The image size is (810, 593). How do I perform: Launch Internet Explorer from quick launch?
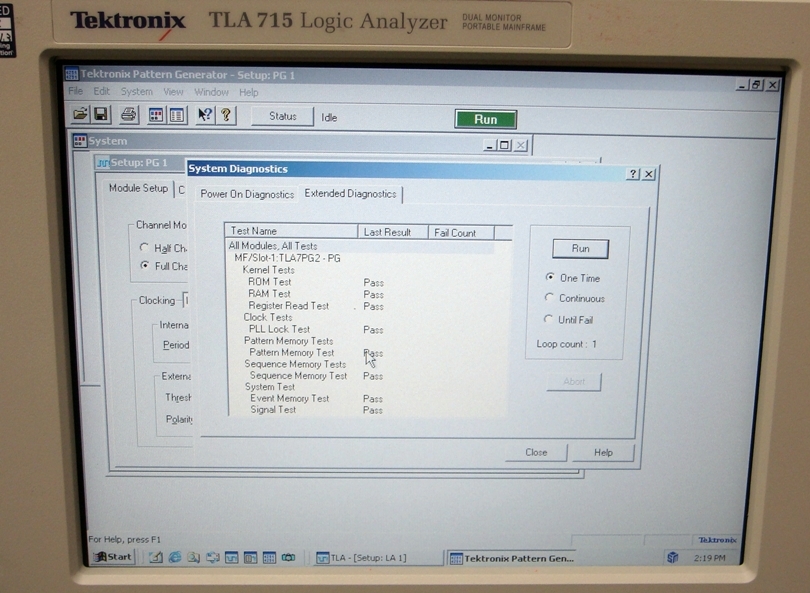pos(175,557)
